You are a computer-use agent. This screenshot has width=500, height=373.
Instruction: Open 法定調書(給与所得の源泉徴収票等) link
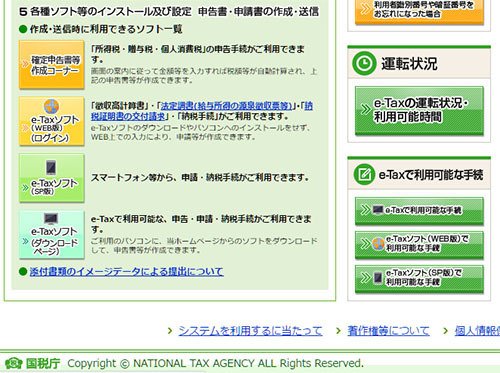pyautogui.click(x=226, y=106)
